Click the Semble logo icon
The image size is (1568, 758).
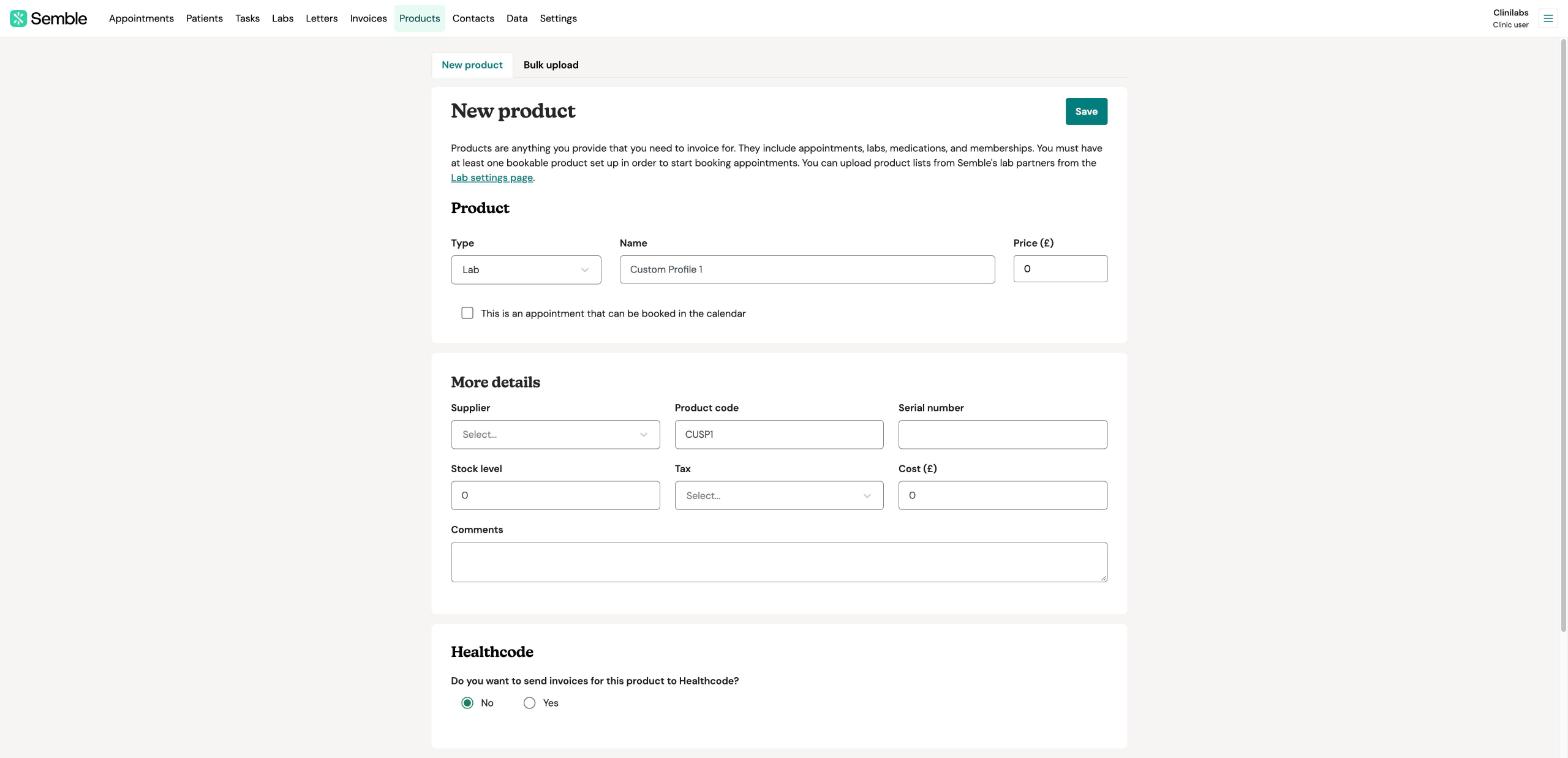point(18,19)
